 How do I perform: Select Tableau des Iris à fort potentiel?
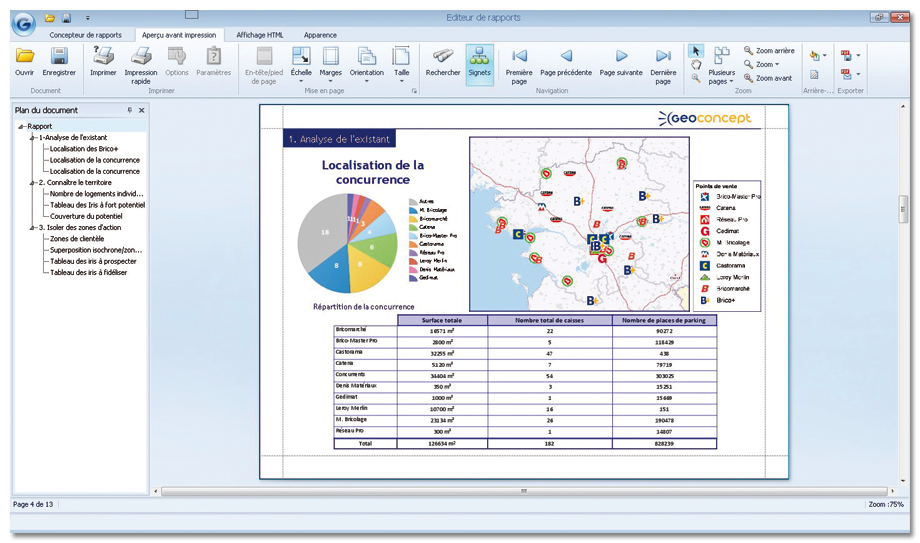[x=97, y=205]
